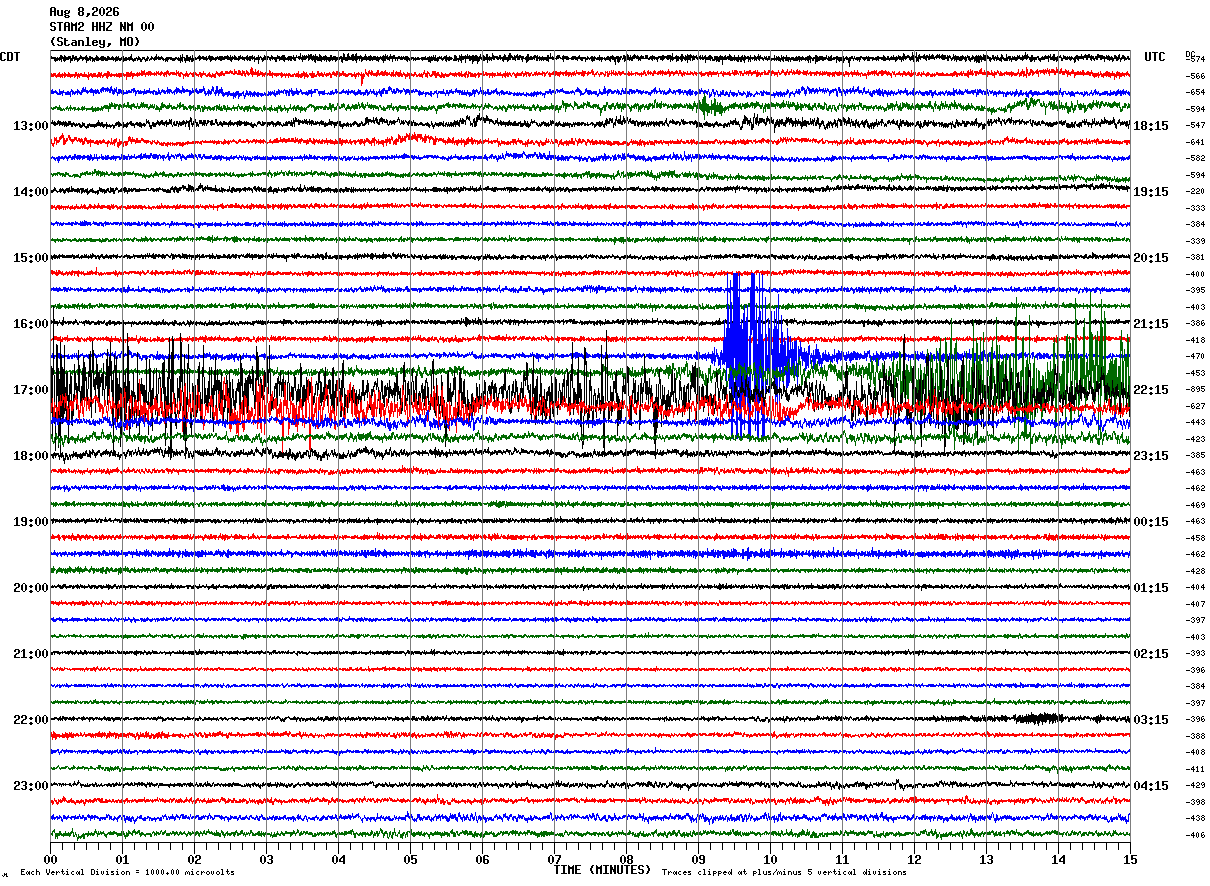Click the date header "Aug 8,2026"
Image resolution: width=1210 pixels, height=886 pixels.
pyautogui.click(x=84, y=12)
